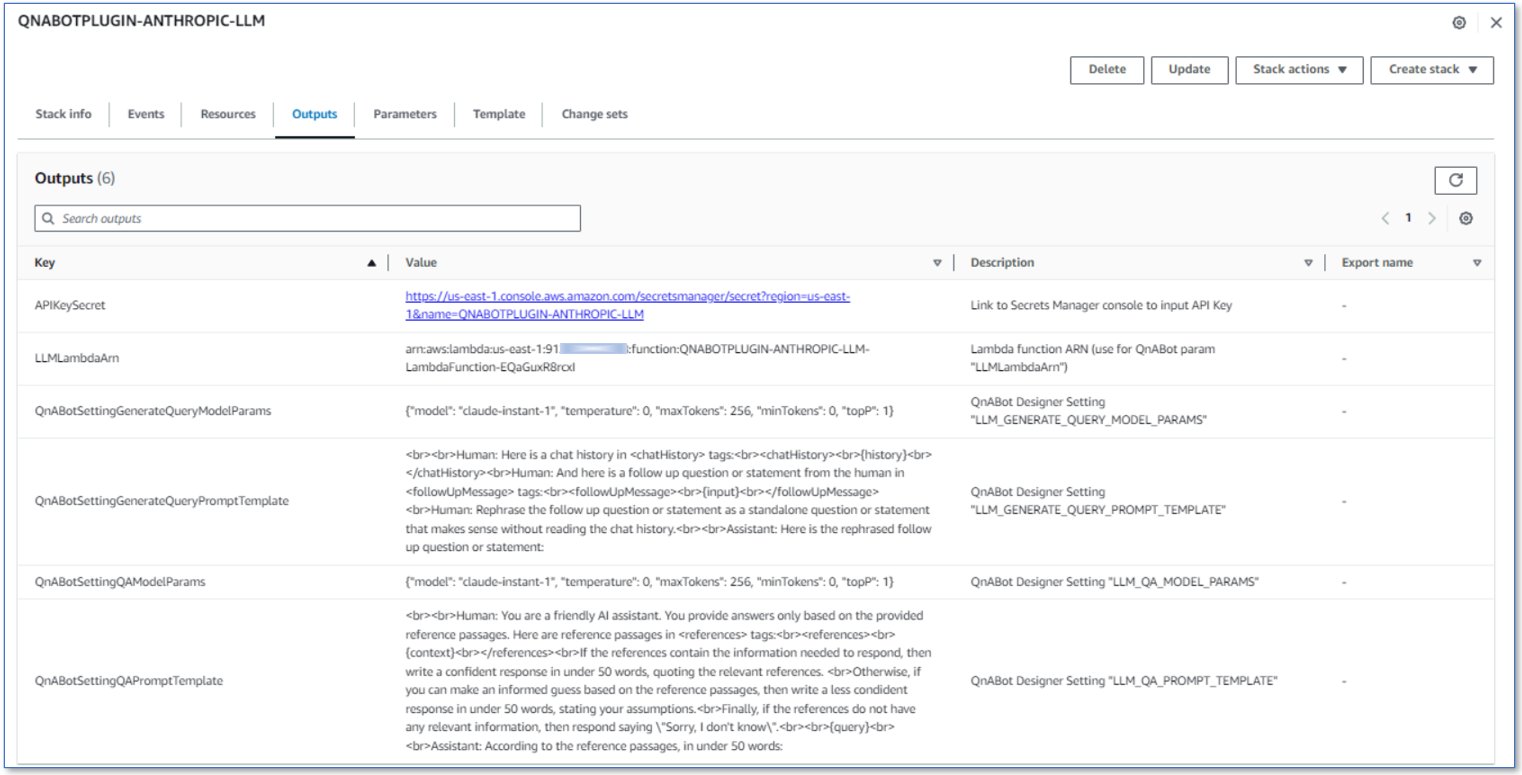The height and width of the screenshot is (775, 1522).
Task: Click the Search outputs field
Action: [307, 218]
